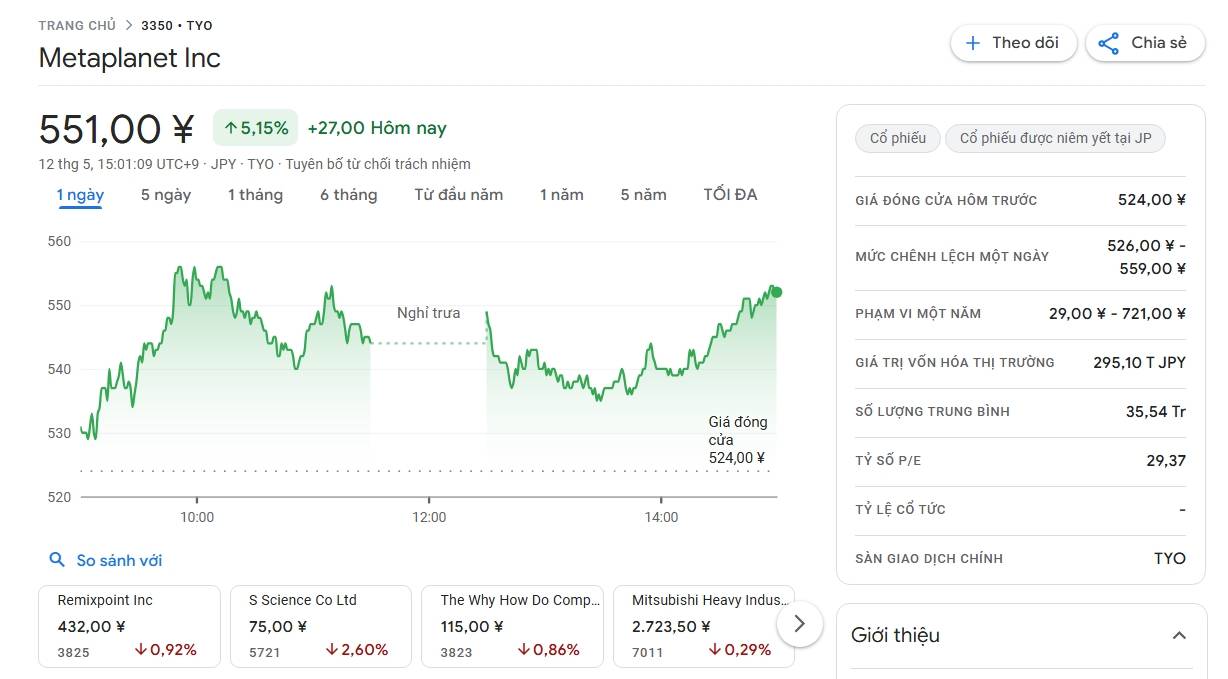Click the Nghỉ trưa label on chart
1228x679 pixels.
[x=429, y=313]
